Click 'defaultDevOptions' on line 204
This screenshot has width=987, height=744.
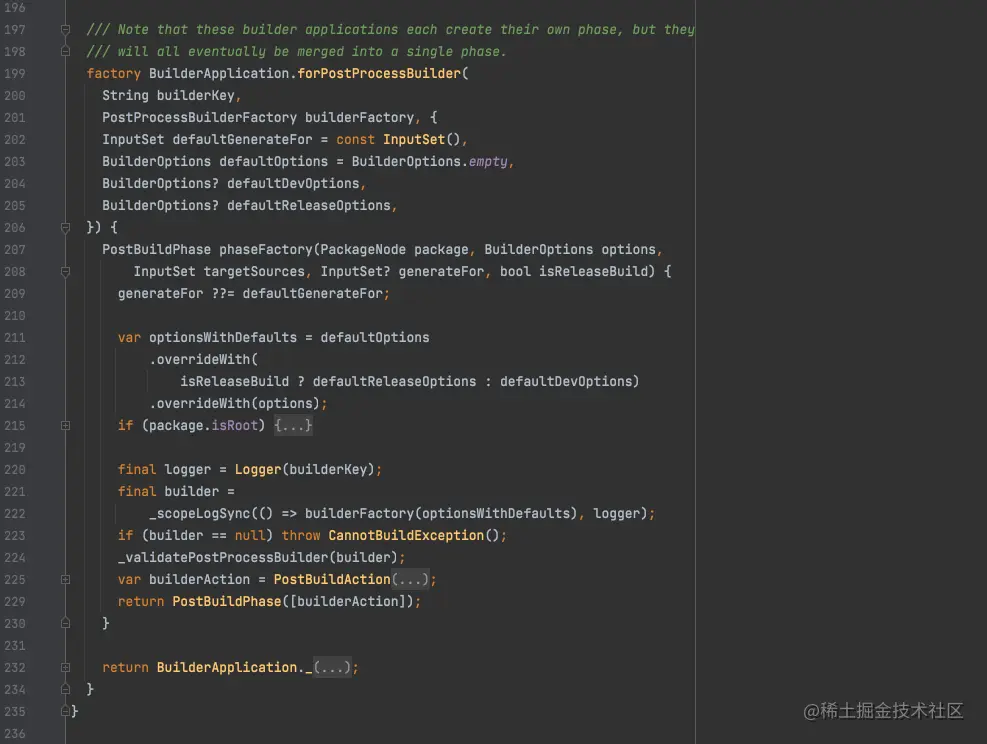[293, 184]
